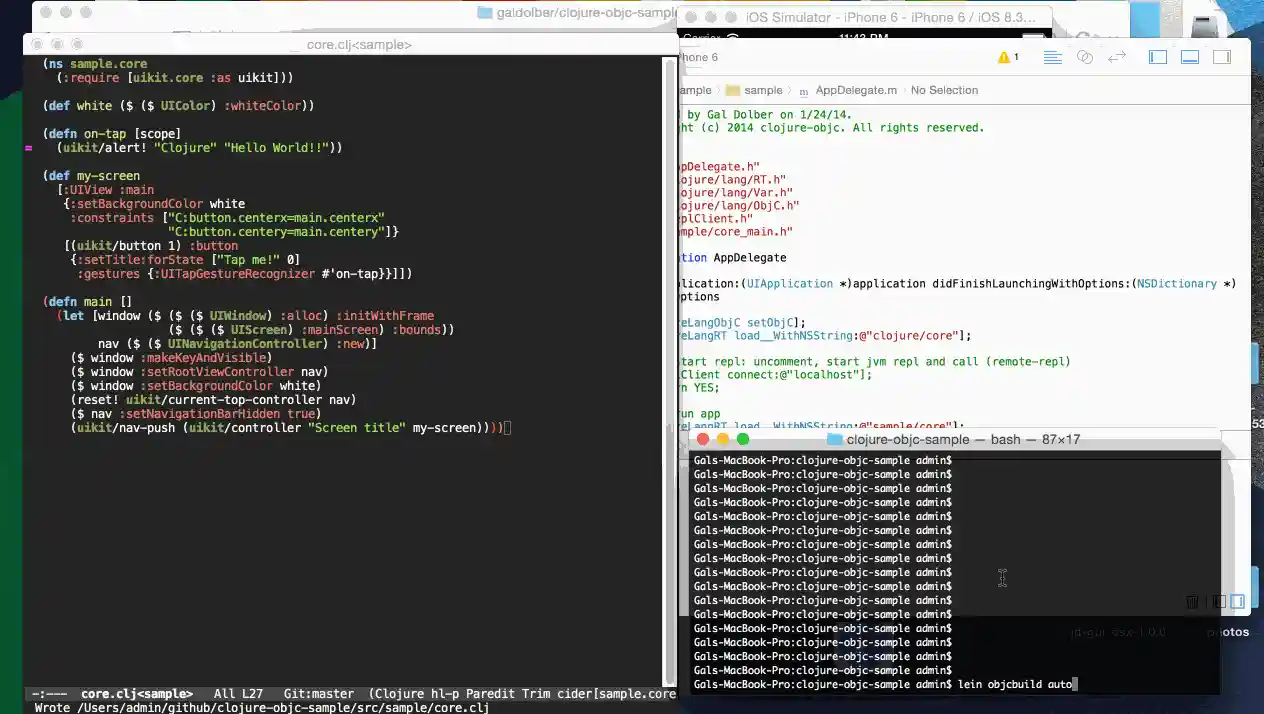This screenshot has width=1264, height=714.
Task: Click the Emacs editor vertical scrollbar
Action: tap(670, 370)
